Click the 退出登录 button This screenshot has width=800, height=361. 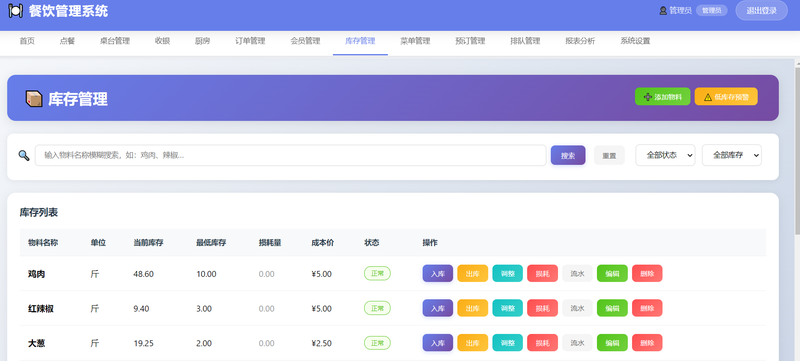[761, 11]
